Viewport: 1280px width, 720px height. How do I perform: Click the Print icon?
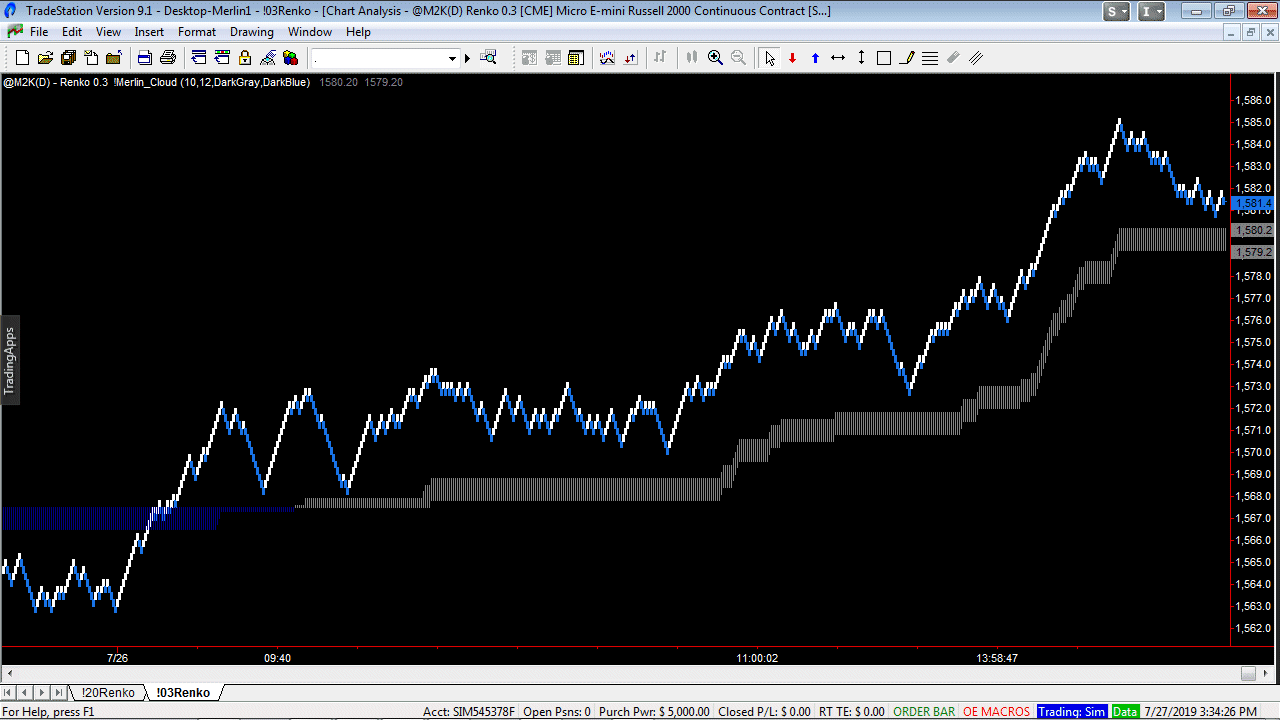(x=168, y=58)
